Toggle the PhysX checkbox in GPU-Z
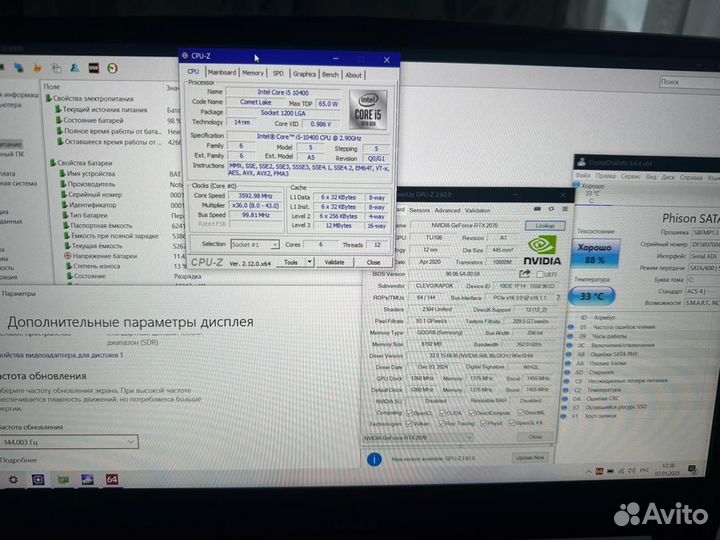The height and width of the screenshot is (540, 720). [x=483, y=423]
